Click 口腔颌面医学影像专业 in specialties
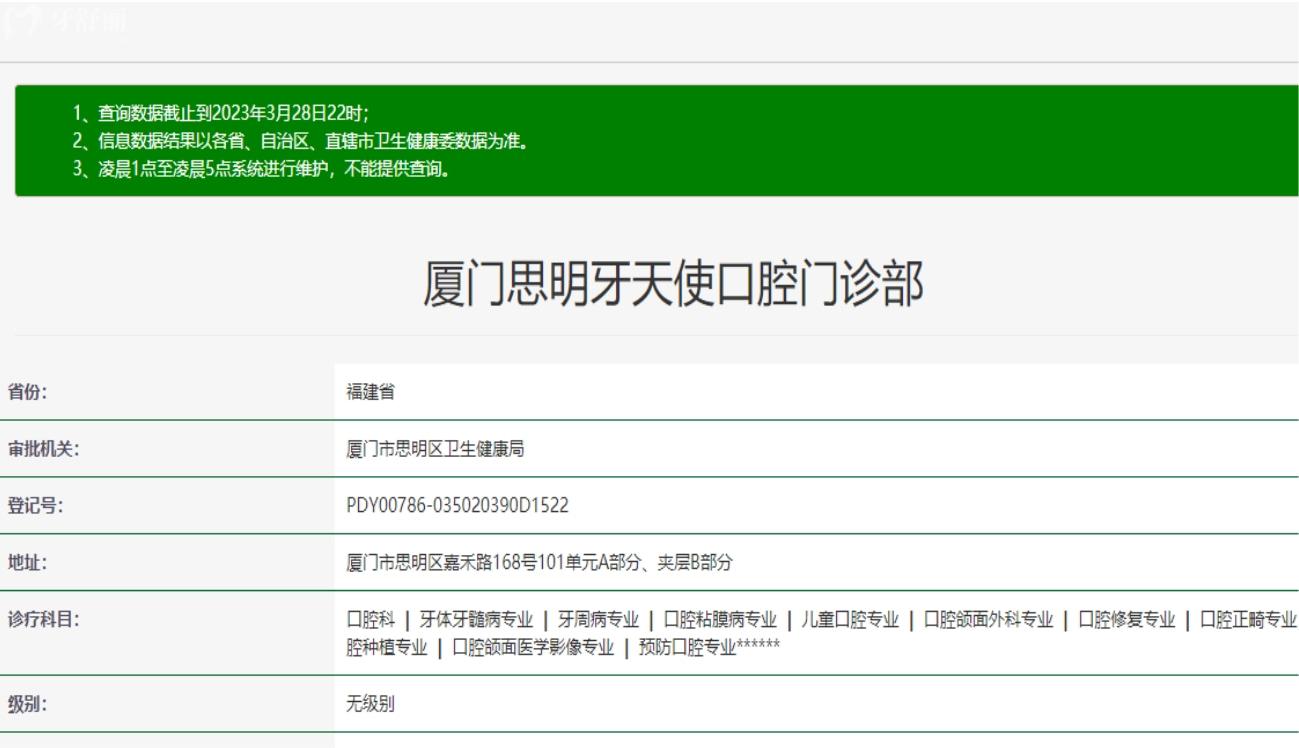Screen dimensions: 1299x748 click(533, 647)
